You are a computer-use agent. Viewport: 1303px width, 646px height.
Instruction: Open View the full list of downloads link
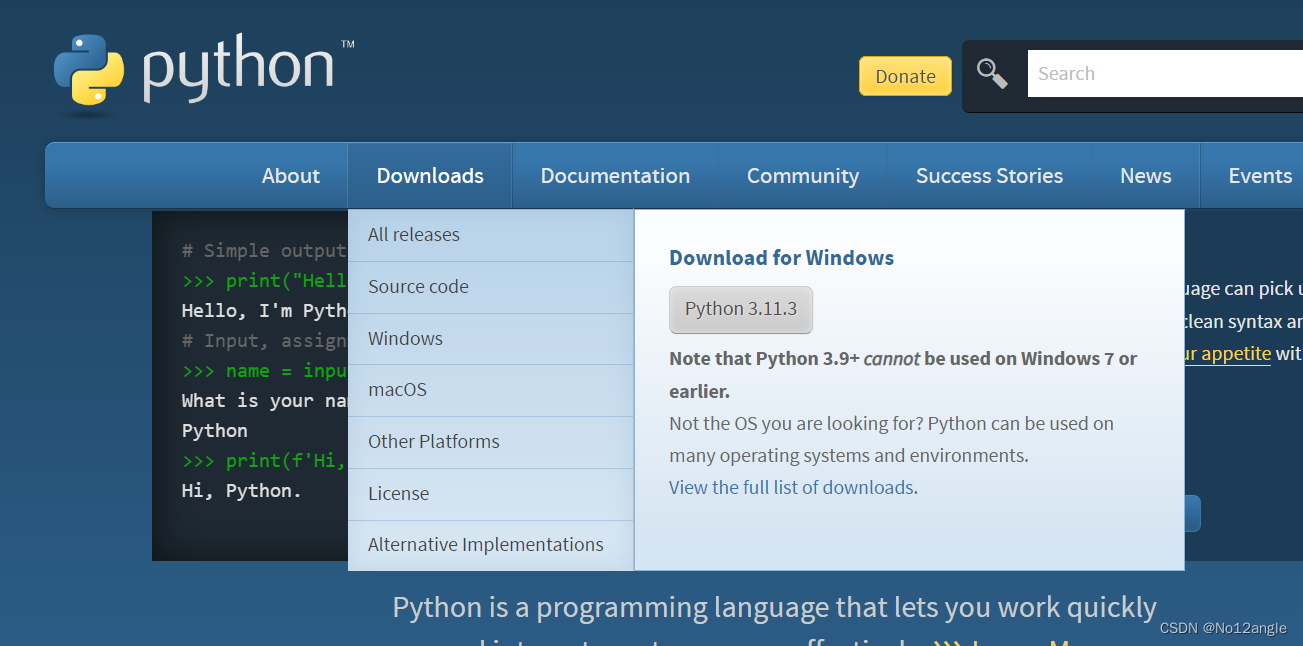791,488
